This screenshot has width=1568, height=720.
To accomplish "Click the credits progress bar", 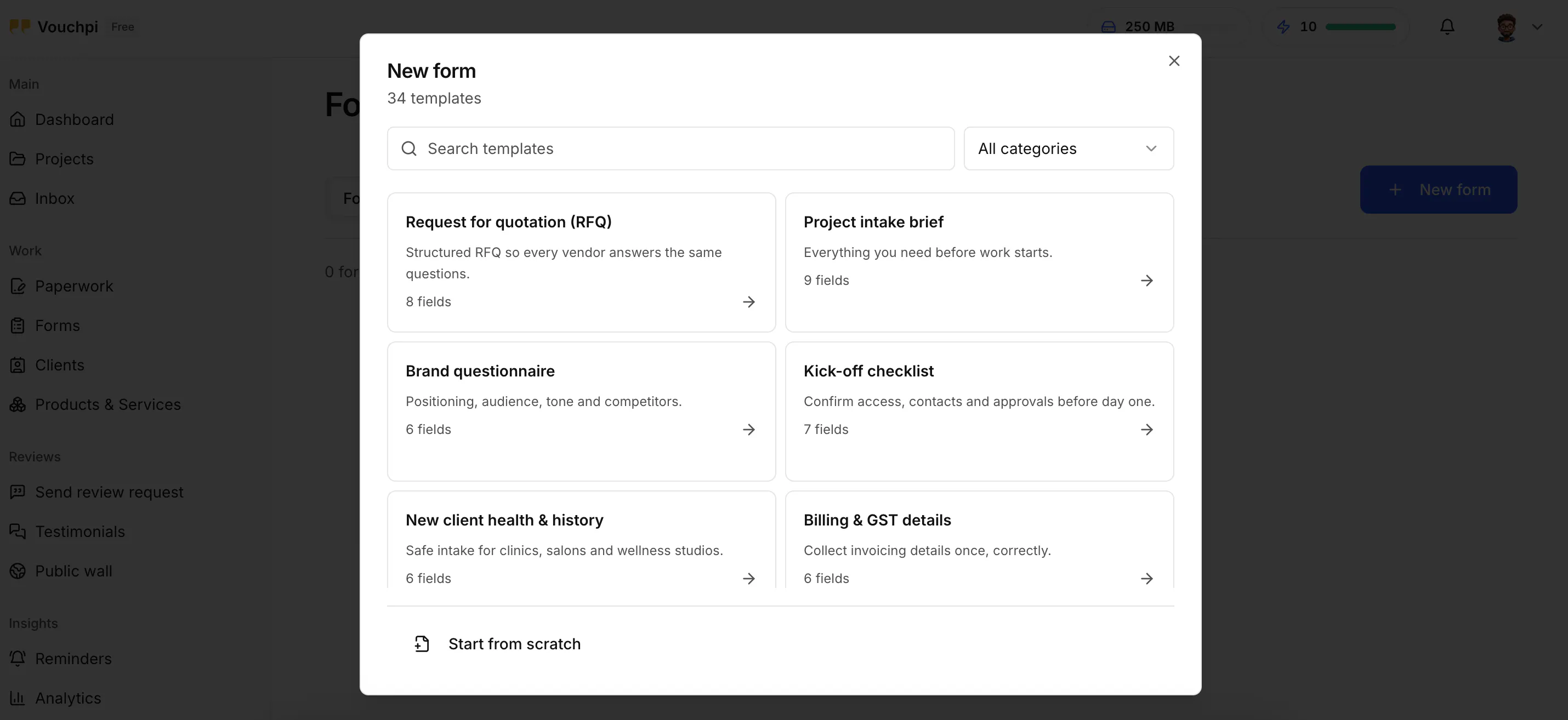I will coord(1360,27).
